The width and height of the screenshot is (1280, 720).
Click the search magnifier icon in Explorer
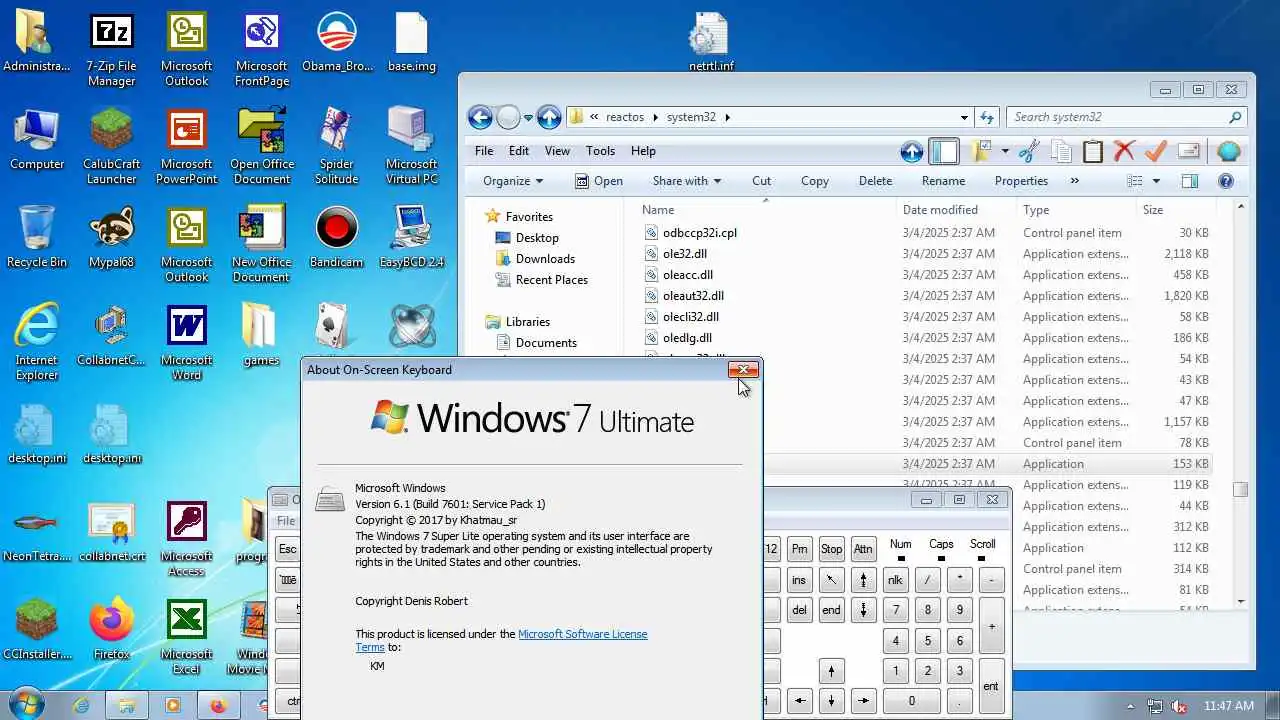coord(1235,117)
